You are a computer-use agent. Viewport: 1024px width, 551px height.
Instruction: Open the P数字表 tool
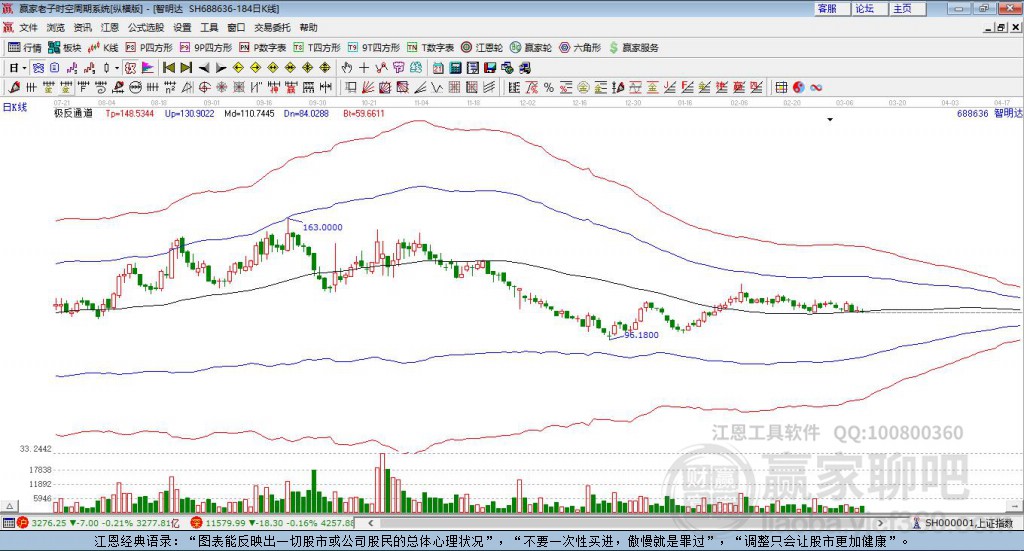tap(263, 48)
